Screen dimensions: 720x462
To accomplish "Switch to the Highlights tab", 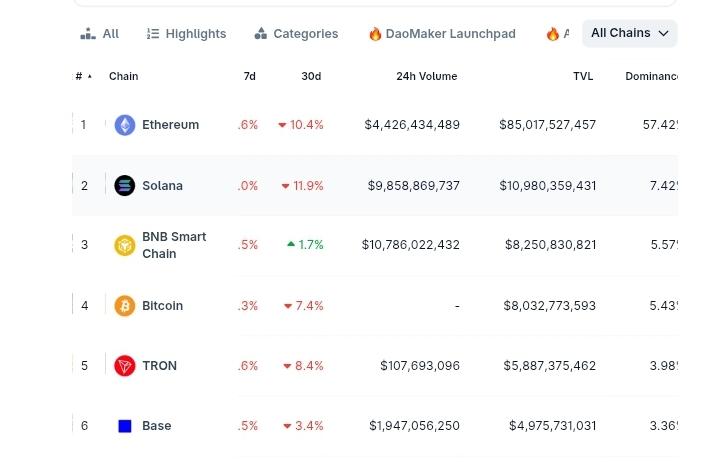I will click(186, 34).
